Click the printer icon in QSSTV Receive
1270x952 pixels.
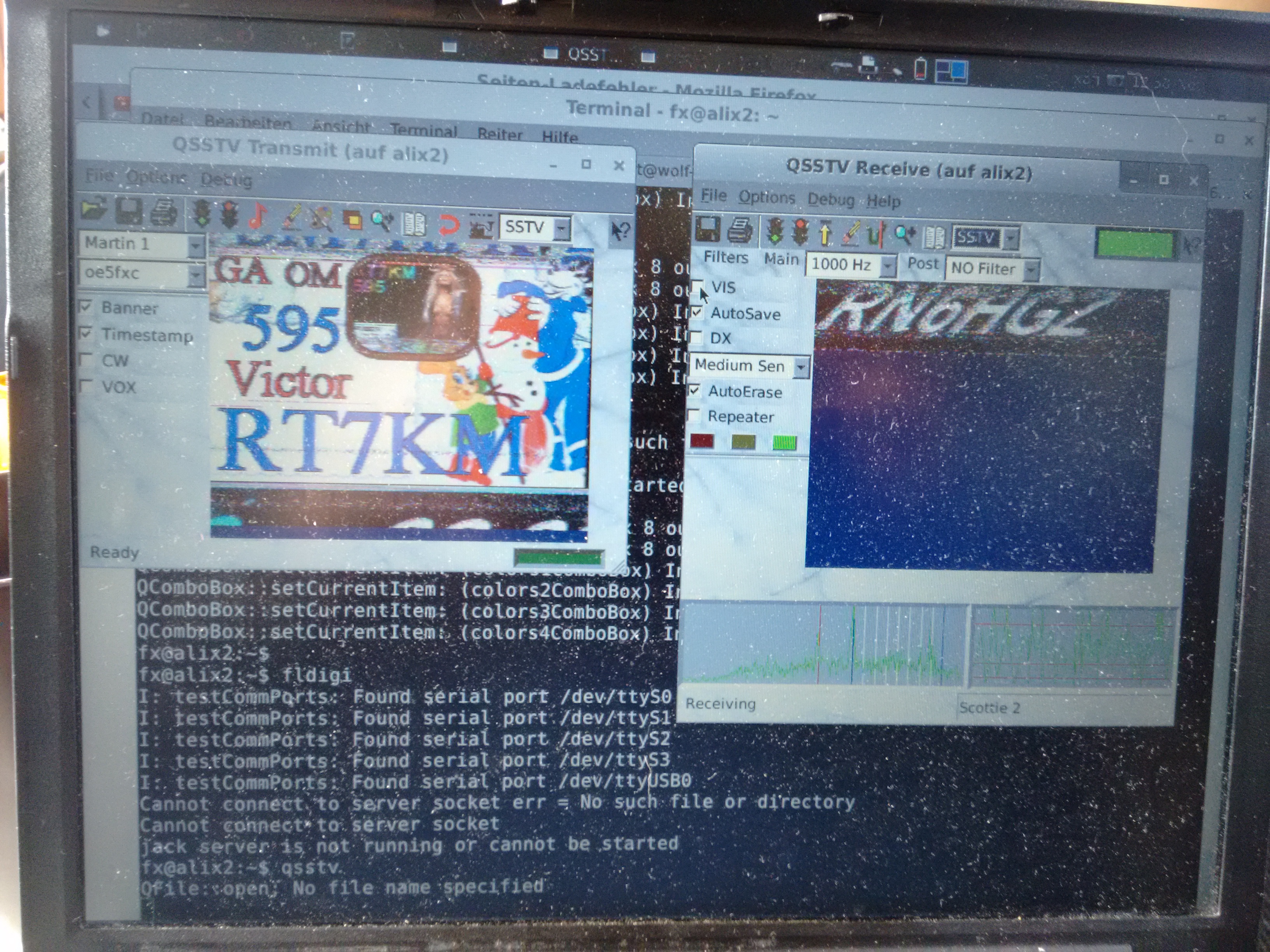pos(740,230)
